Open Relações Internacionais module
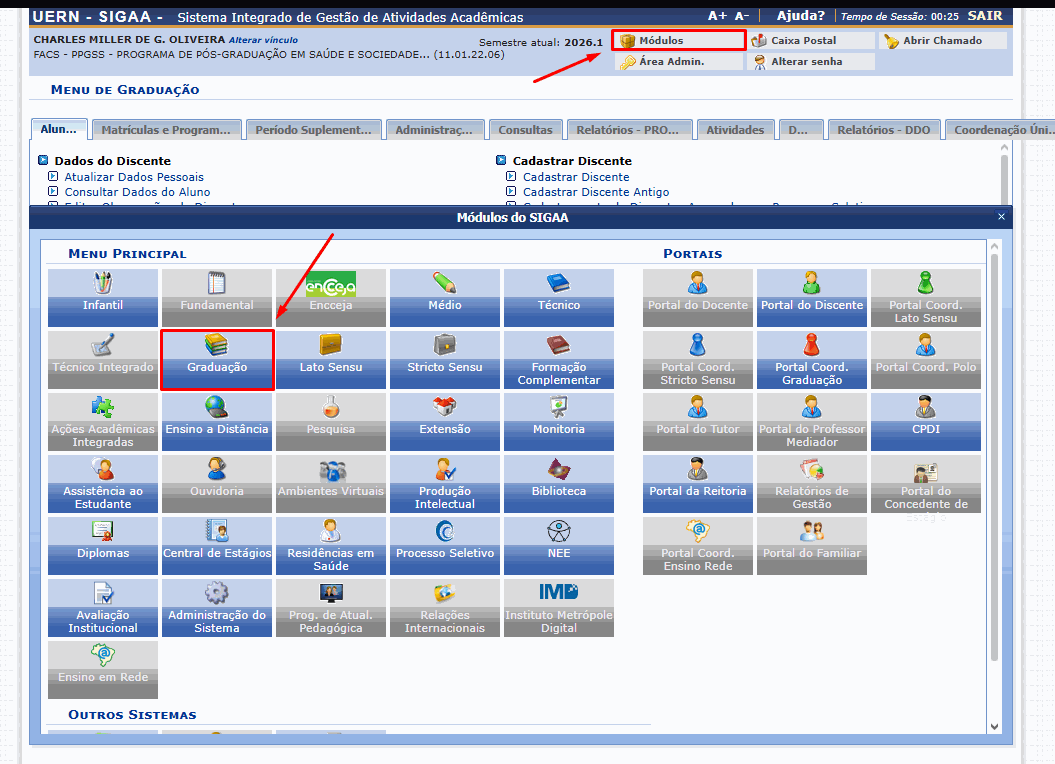 point(445,607)
